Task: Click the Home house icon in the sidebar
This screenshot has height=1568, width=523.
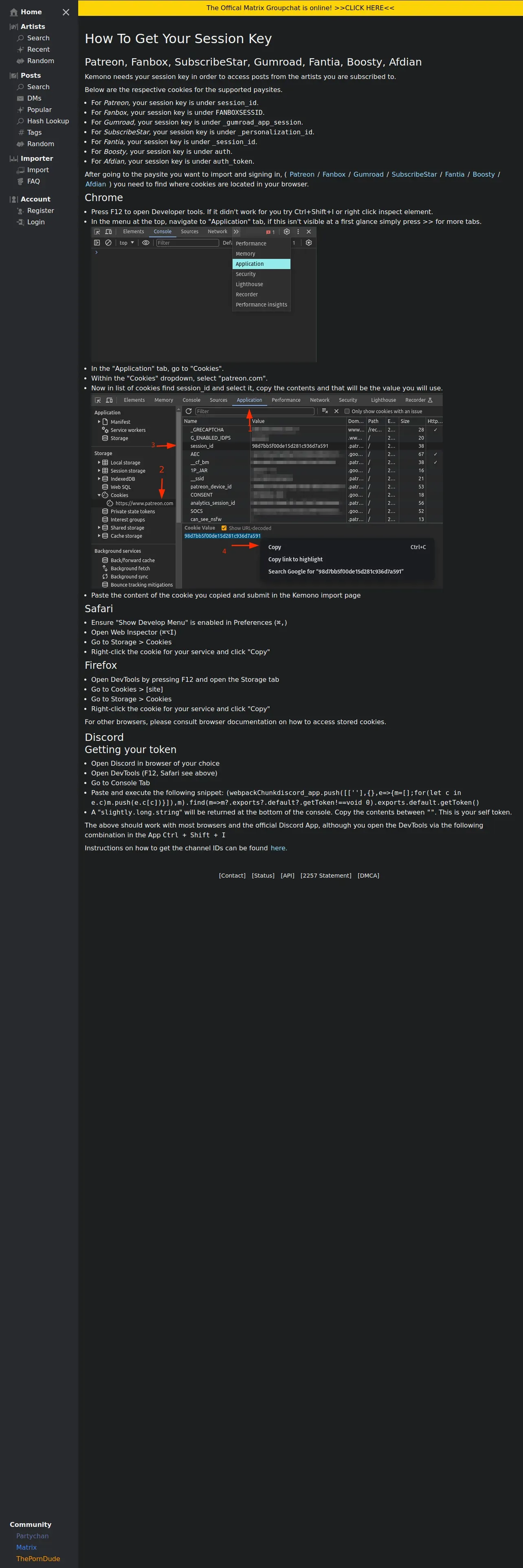Action: (x=14, y=12)
